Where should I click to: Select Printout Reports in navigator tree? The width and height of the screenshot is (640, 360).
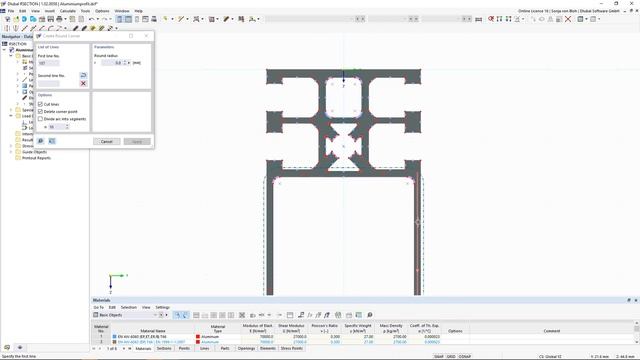36,158
